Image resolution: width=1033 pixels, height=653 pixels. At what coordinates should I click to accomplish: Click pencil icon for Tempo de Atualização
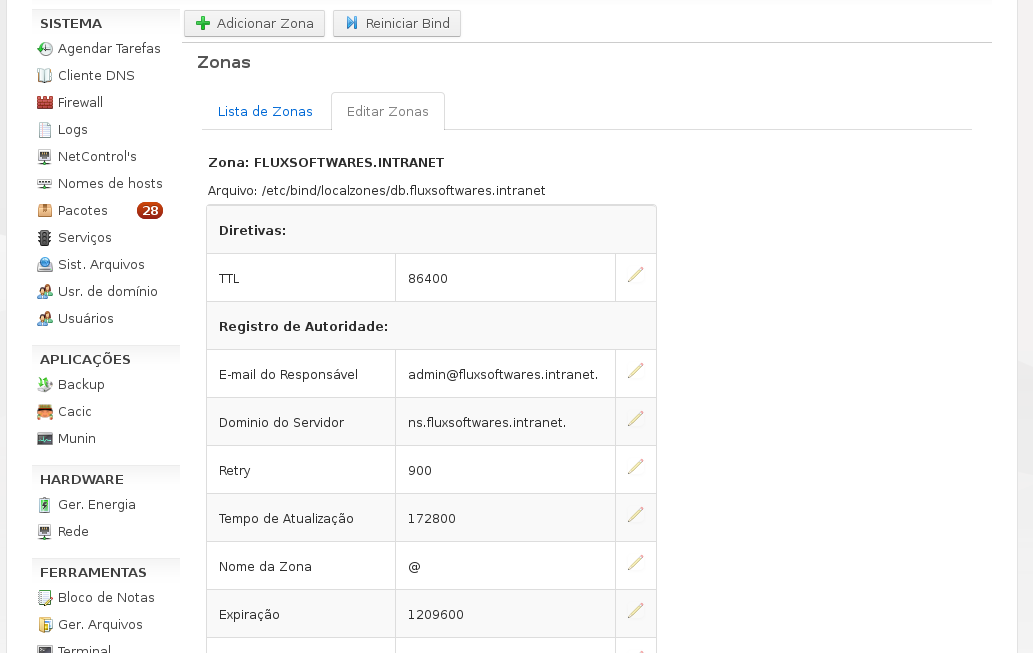tap(635, 515)
